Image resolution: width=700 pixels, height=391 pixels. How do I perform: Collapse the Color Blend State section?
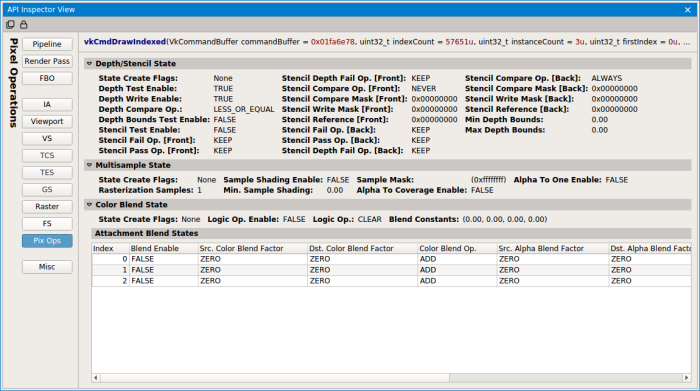coord(89,204)
